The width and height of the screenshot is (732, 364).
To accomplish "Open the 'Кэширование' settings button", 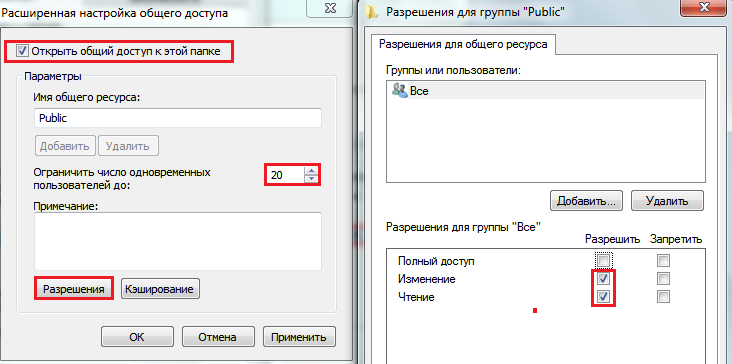I will click(161, 289).
